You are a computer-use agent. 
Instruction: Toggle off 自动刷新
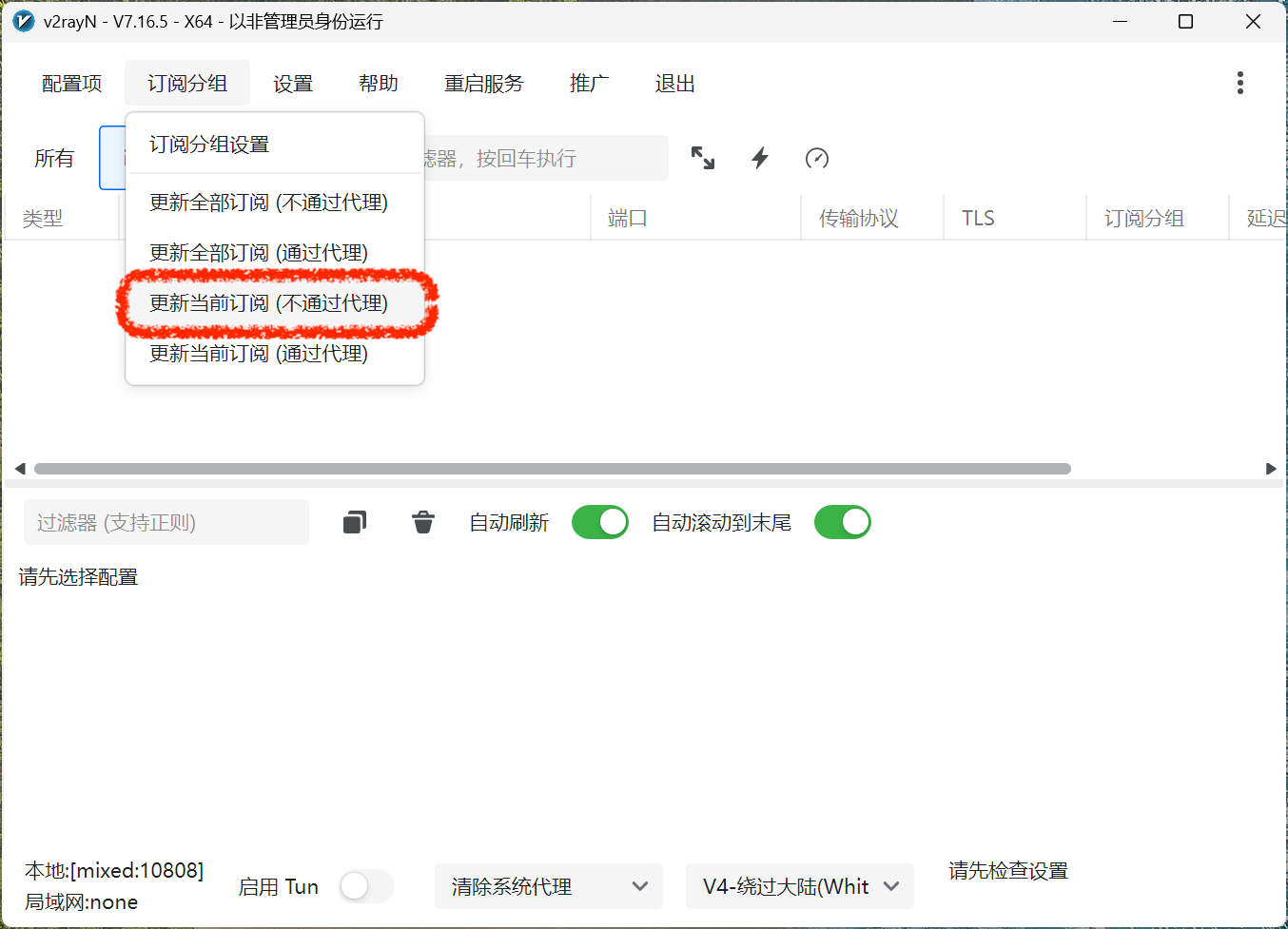coord(599,521)
